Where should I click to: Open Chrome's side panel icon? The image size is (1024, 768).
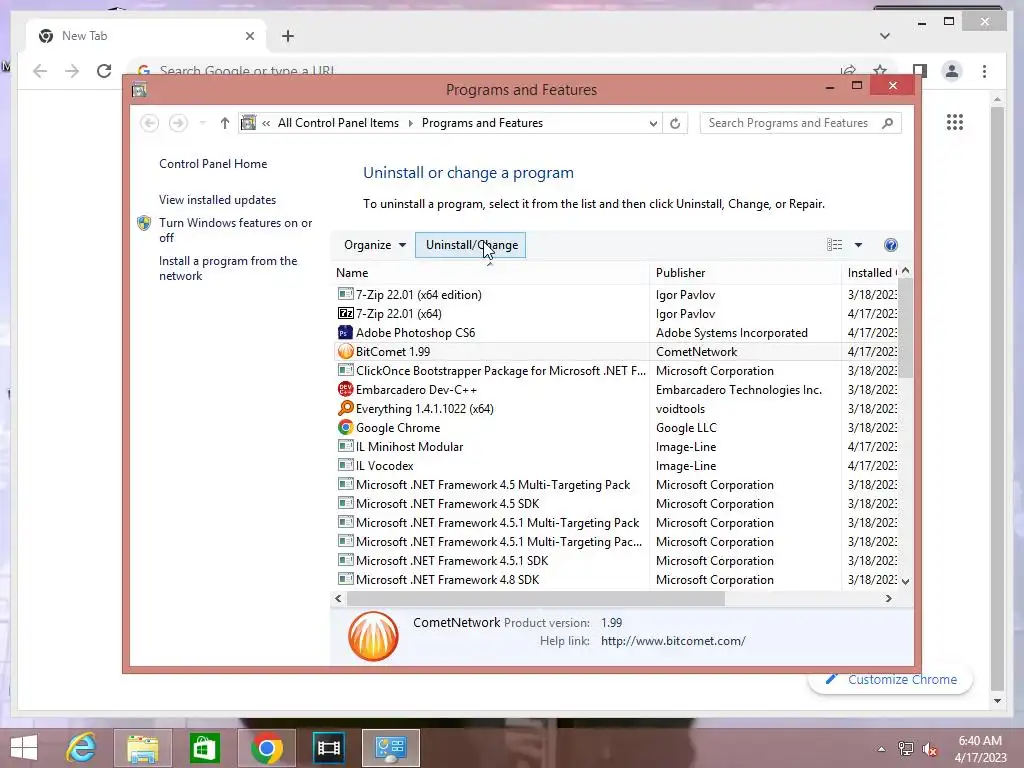click(920, 71)
